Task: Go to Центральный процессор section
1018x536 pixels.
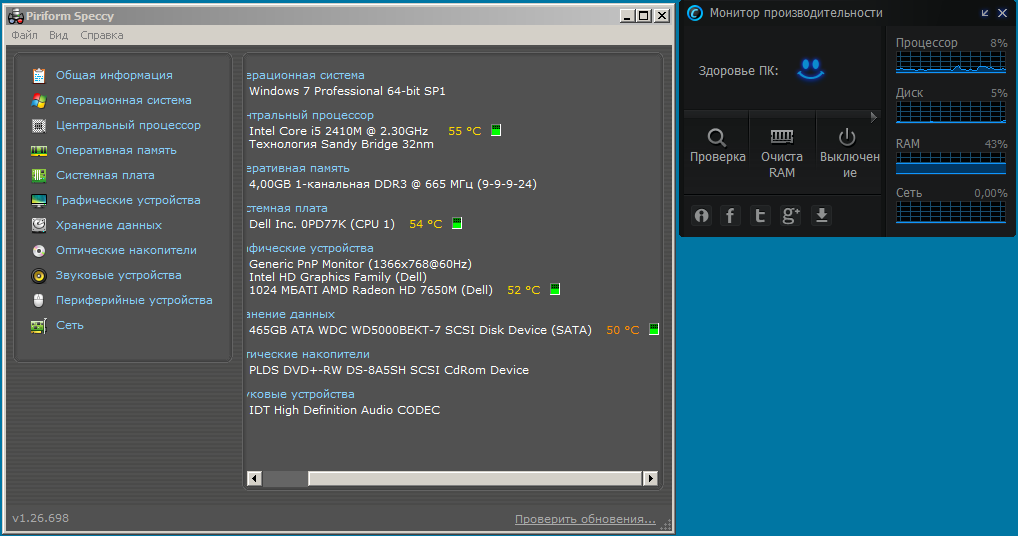Action: (129, 125)
